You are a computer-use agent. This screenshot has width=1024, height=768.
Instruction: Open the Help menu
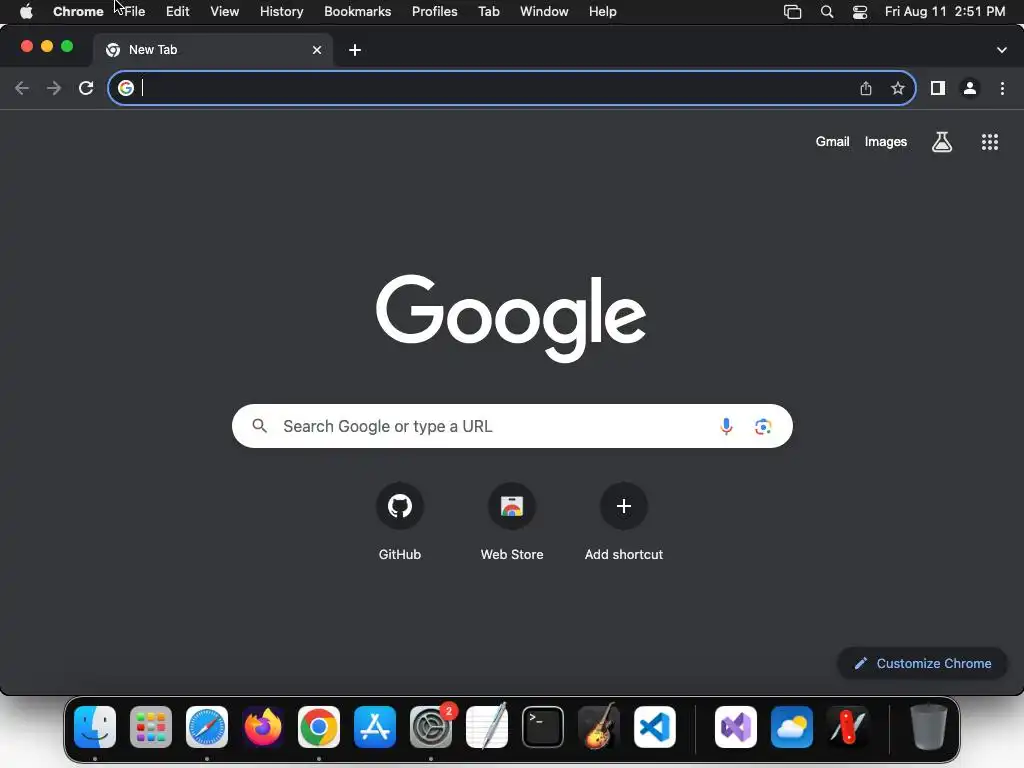tap(603, 12)
